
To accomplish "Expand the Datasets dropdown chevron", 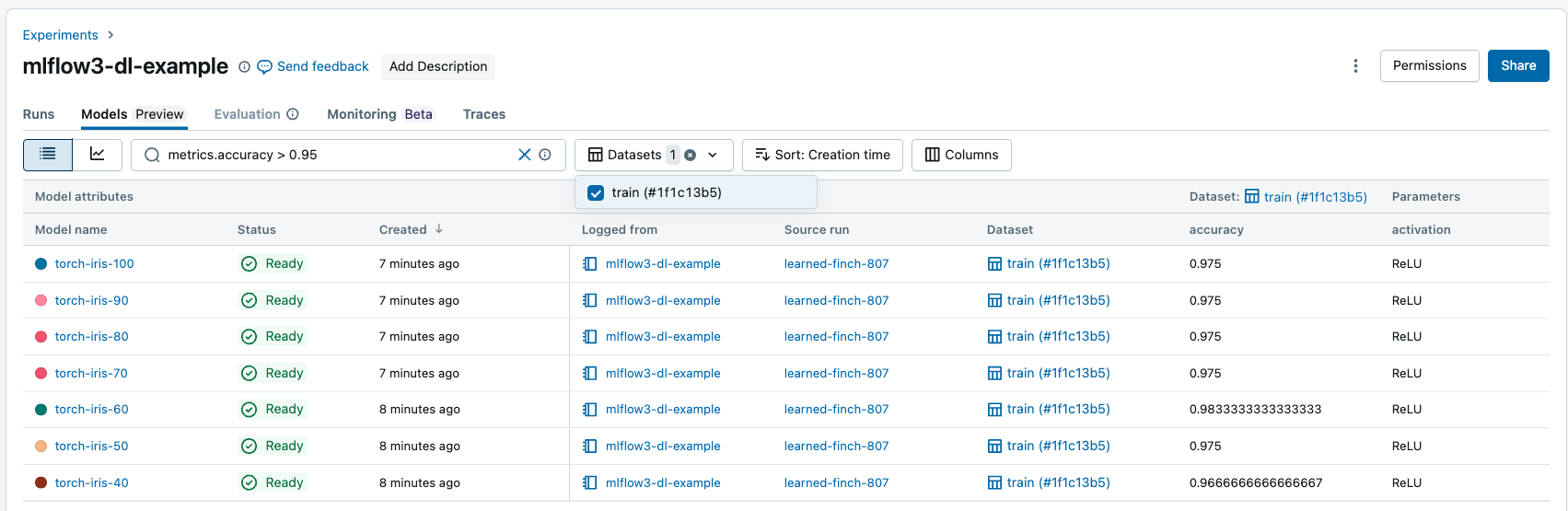I will pos(713,156).
